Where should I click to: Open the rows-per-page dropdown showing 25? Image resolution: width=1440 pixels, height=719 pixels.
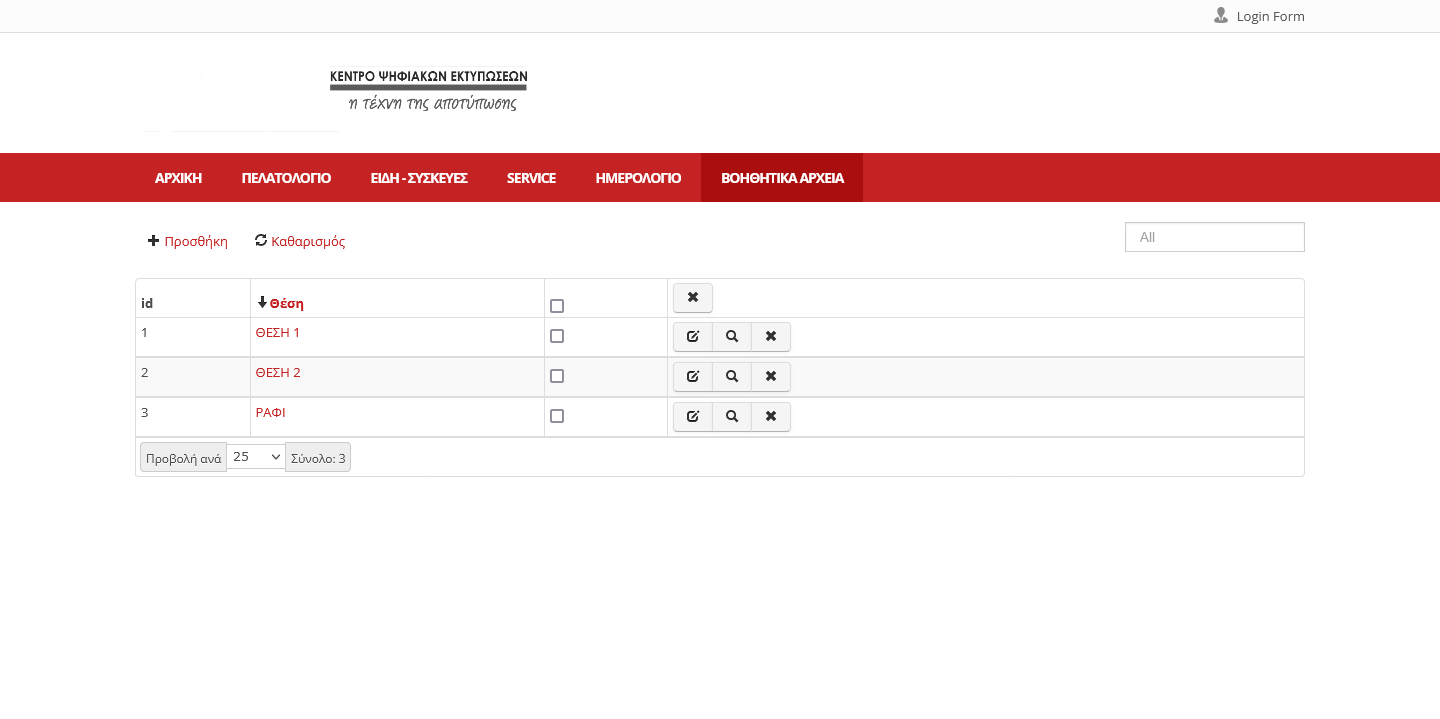[256, 457]
